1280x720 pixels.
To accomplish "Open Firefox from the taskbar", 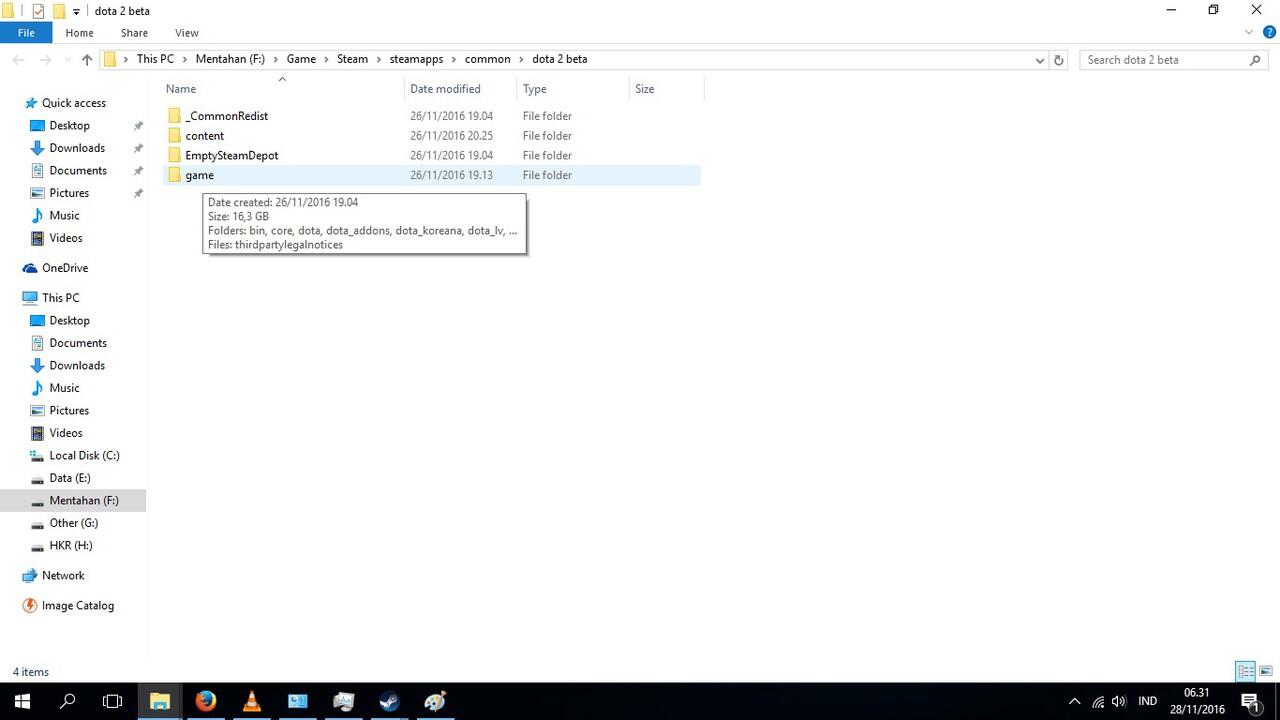I will pos(205,701).
